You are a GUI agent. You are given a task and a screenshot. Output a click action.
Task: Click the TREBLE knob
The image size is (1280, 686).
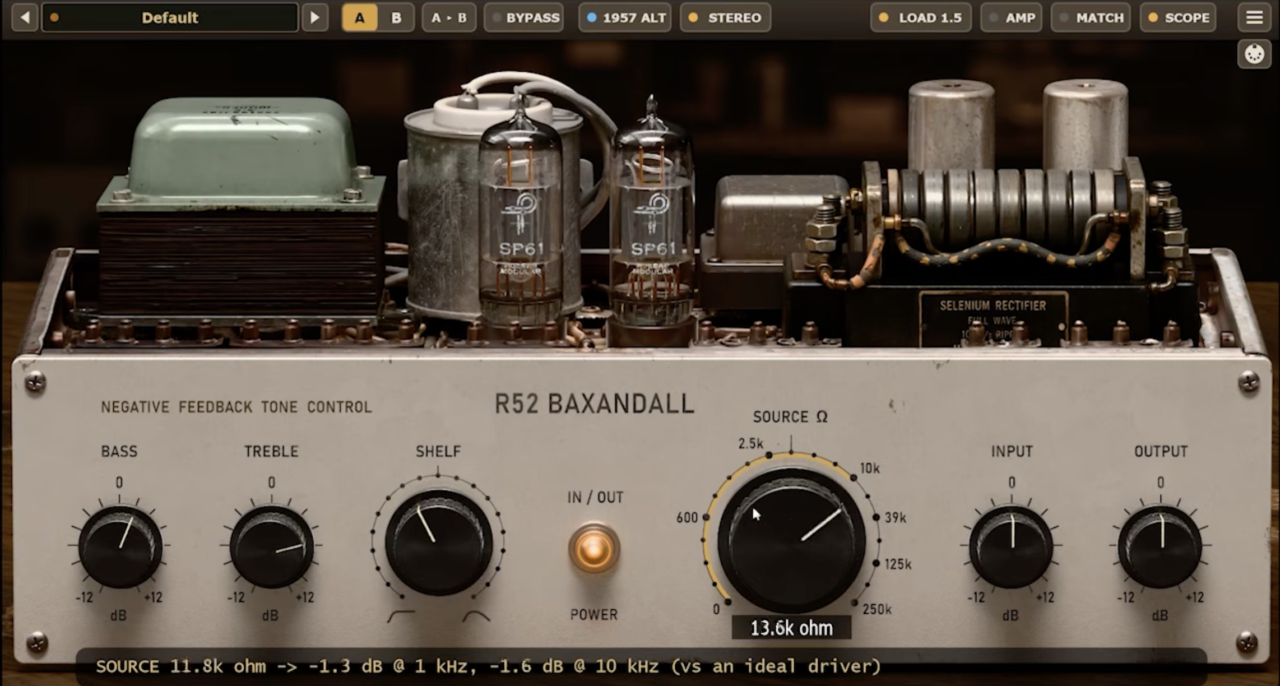(271, 547)
